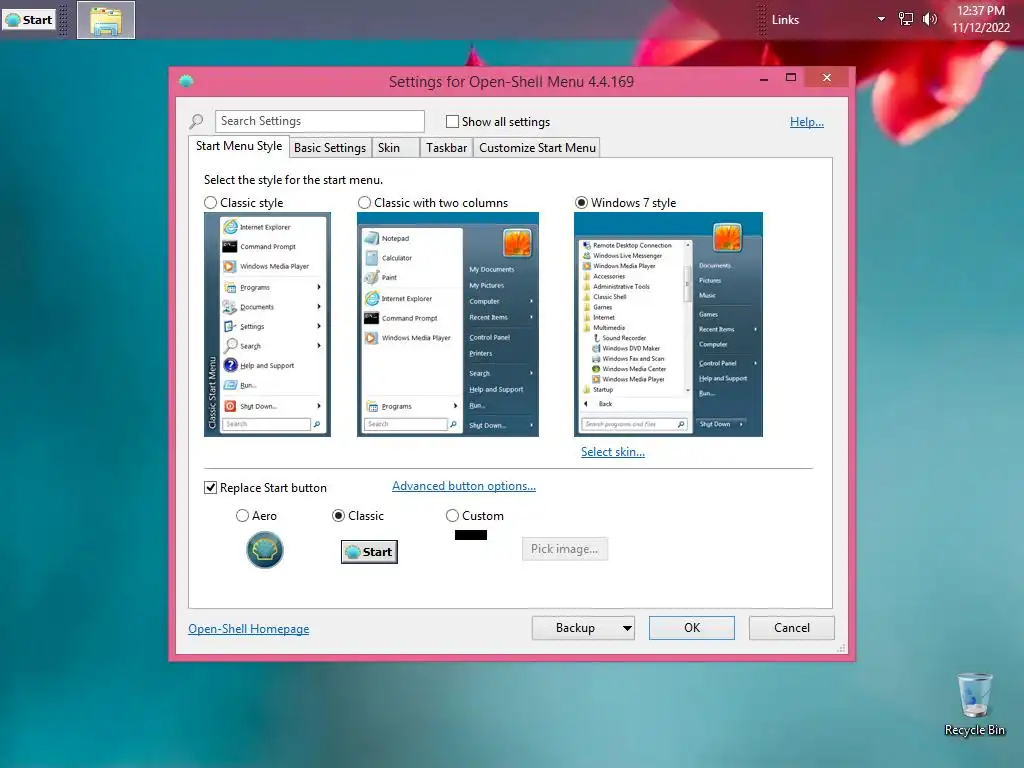Open the Taskbar tab
The height and width of the screenshot is (768, 1024).
point(447,148)
